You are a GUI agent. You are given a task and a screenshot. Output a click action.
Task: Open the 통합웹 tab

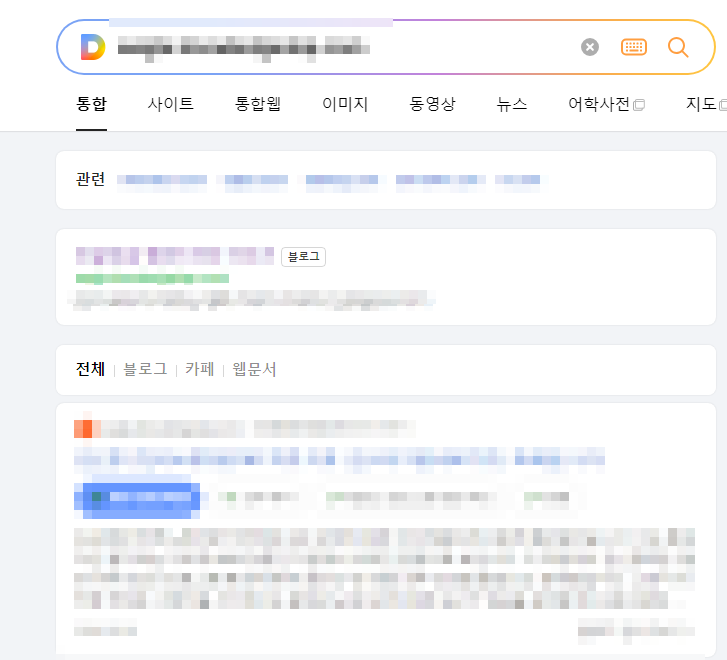pos(258,104)
